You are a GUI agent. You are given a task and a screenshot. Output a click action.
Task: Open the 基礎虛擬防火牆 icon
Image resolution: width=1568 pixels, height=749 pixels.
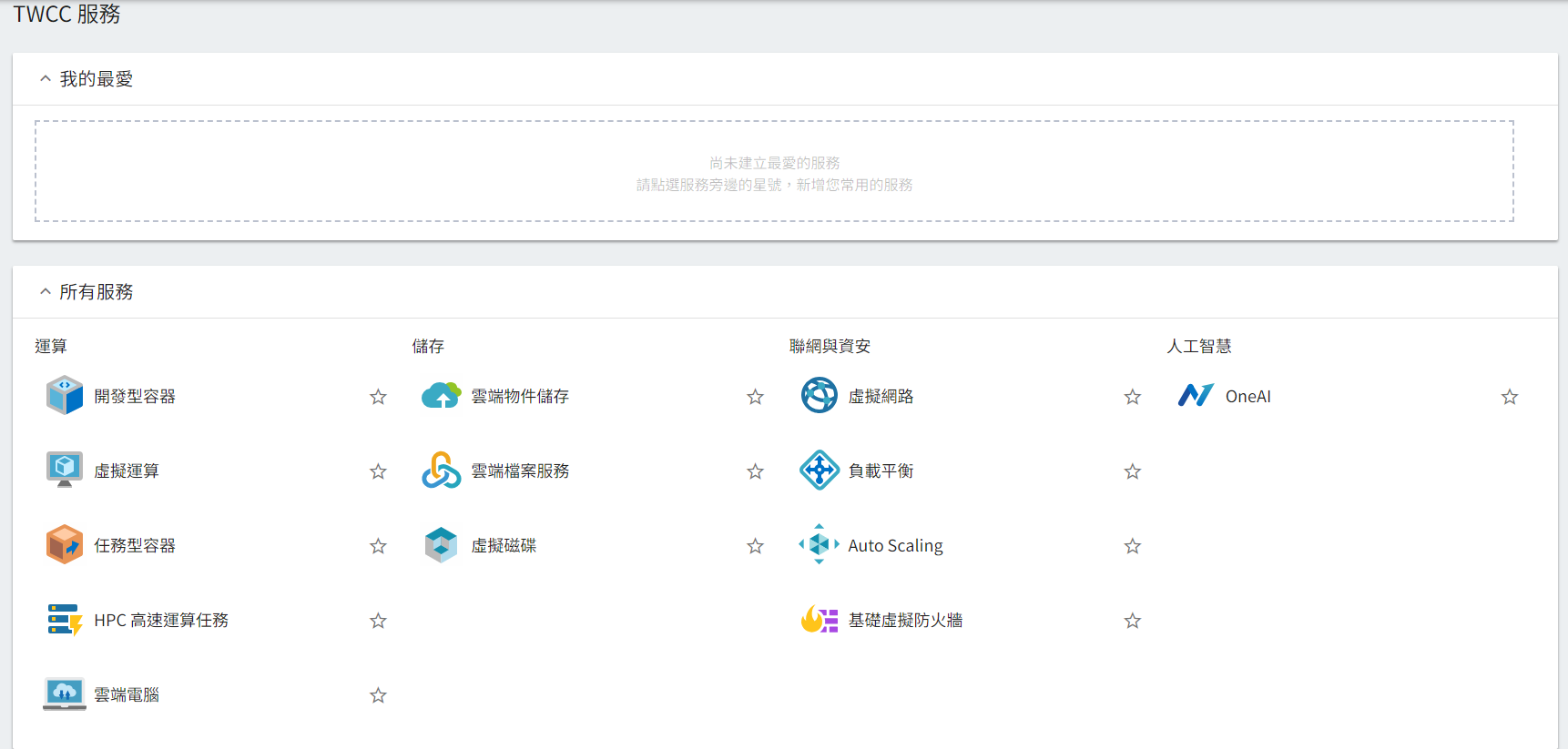coord(819,620)
